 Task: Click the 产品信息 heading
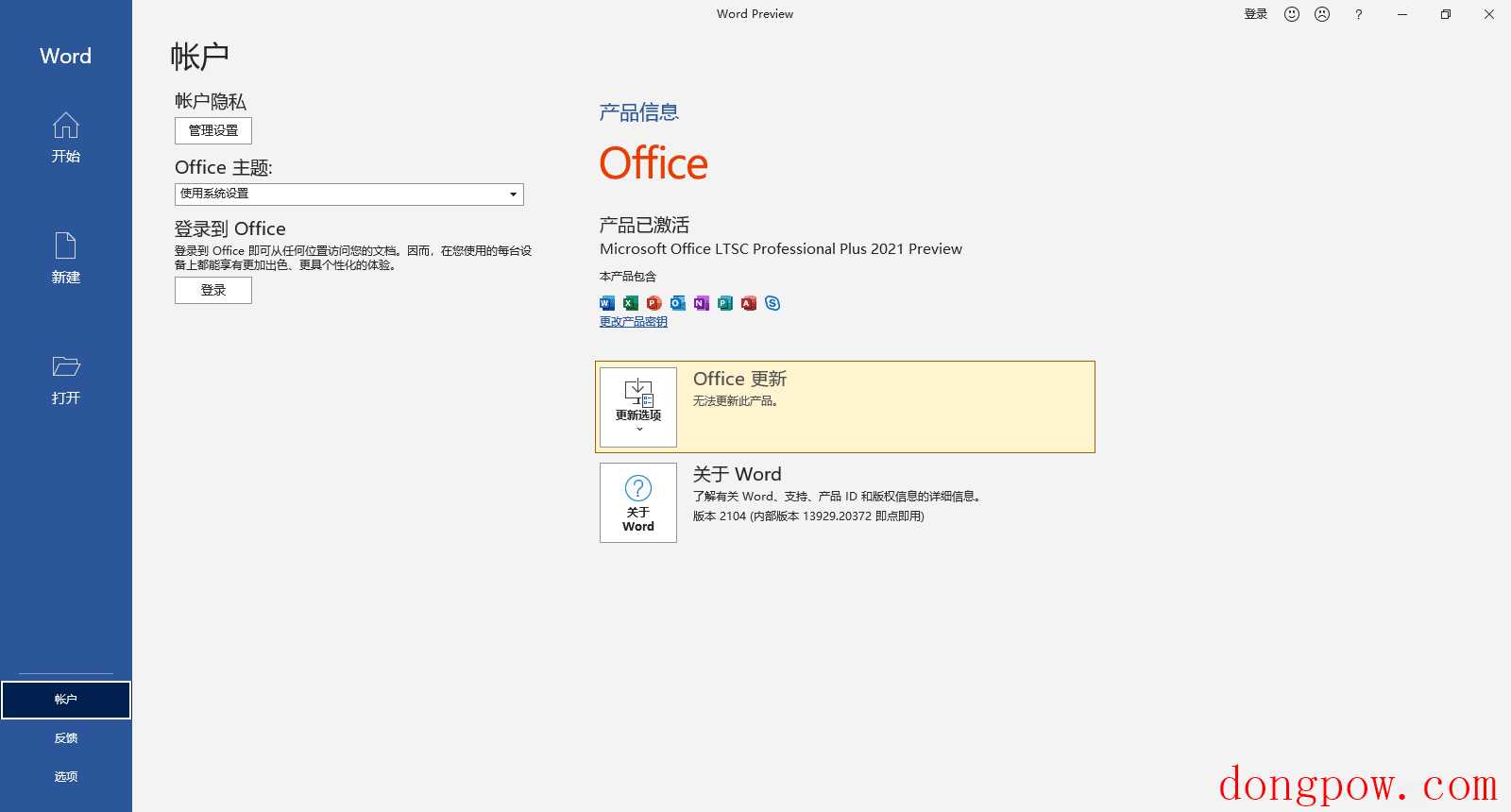point(639,112)
